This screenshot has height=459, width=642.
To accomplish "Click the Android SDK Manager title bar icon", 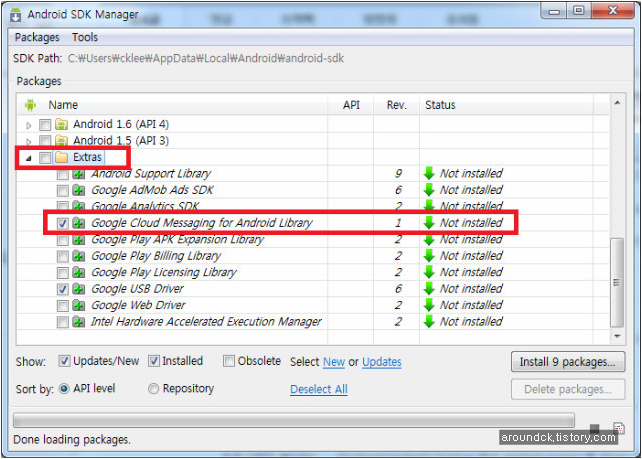I will point(15,14).
